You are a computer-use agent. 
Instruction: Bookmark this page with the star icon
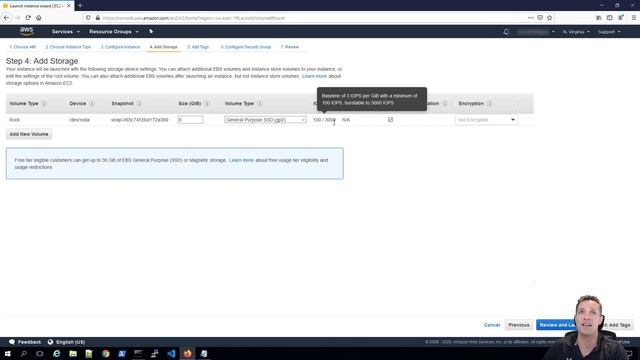549,18
